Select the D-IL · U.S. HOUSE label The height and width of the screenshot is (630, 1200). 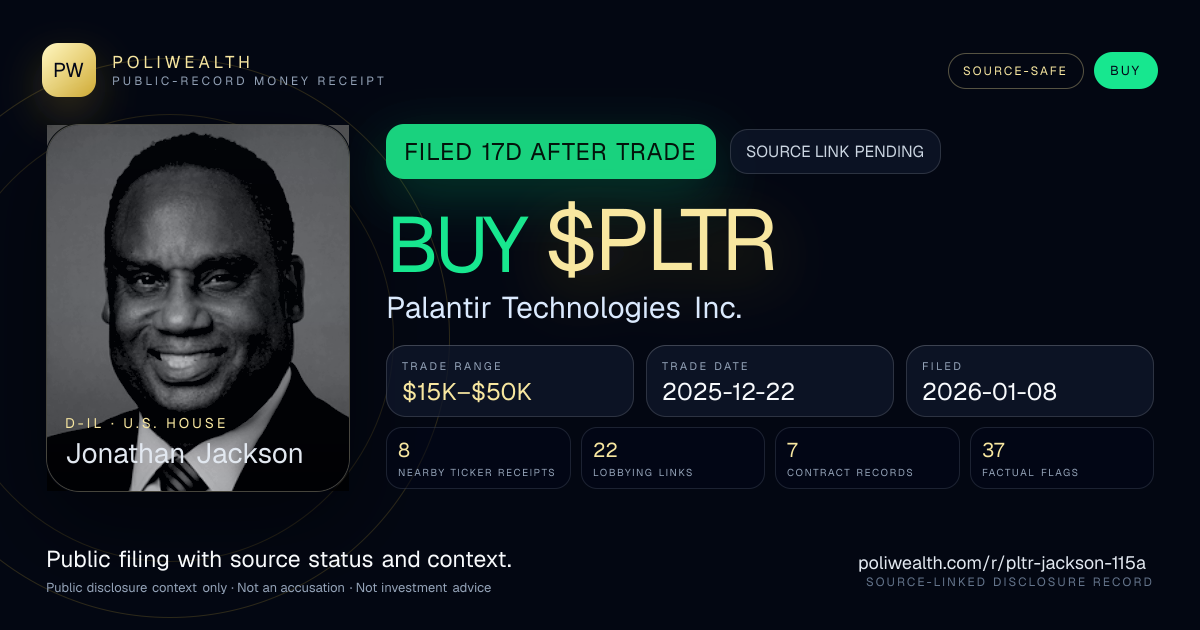(147, 423)
